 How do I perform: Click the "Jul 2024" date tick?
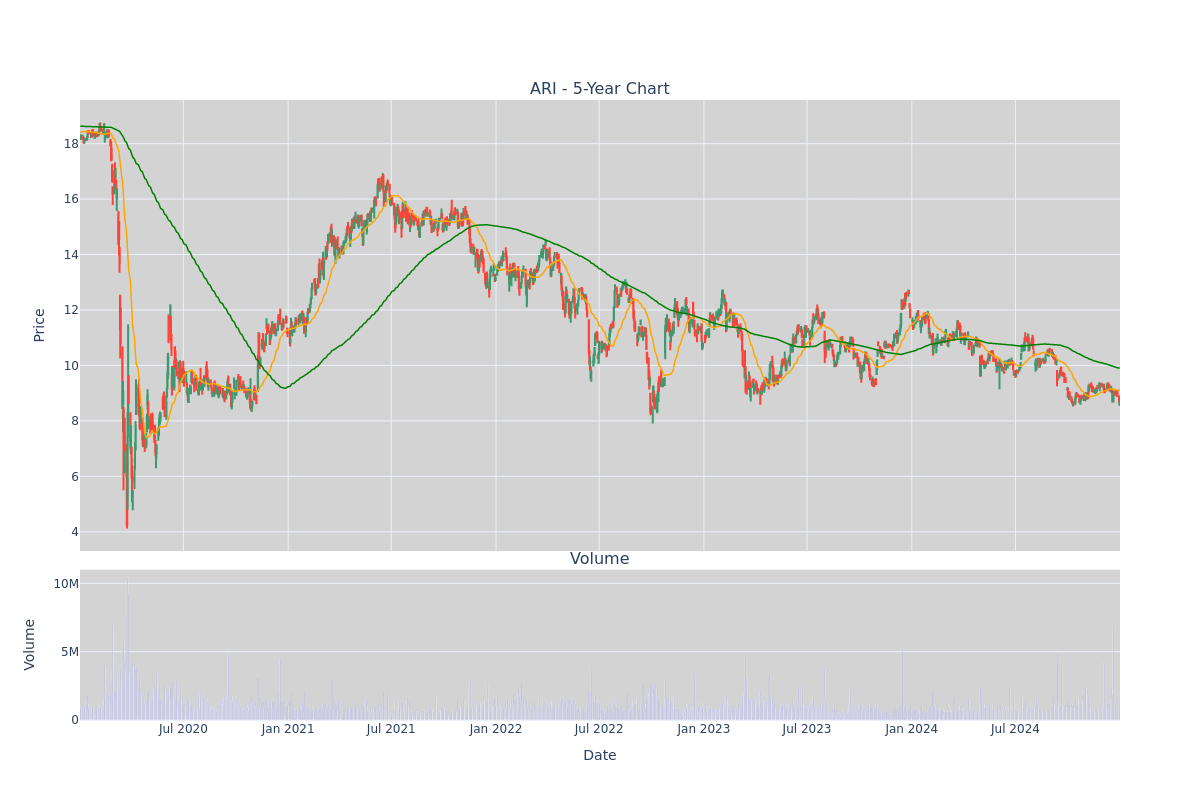click(x=1015, y=729)
